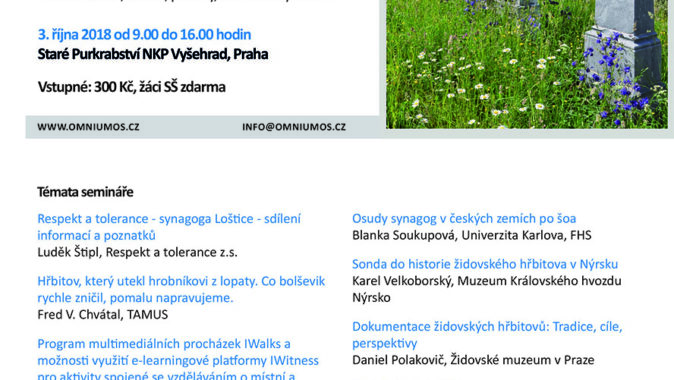Image resolution: width=674 pixels, height=380 pixels.
Task: Open topic Osudy synagog v českých zemích
Action: 464,218
